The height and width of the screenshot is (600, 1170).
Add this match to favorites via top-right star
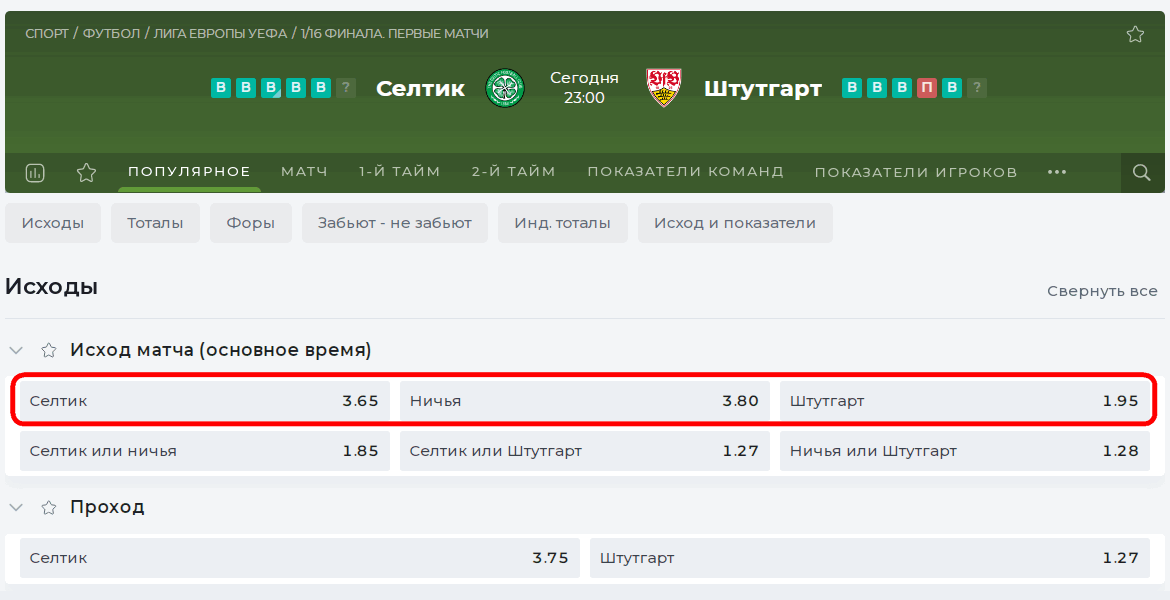click(1135, 33)
